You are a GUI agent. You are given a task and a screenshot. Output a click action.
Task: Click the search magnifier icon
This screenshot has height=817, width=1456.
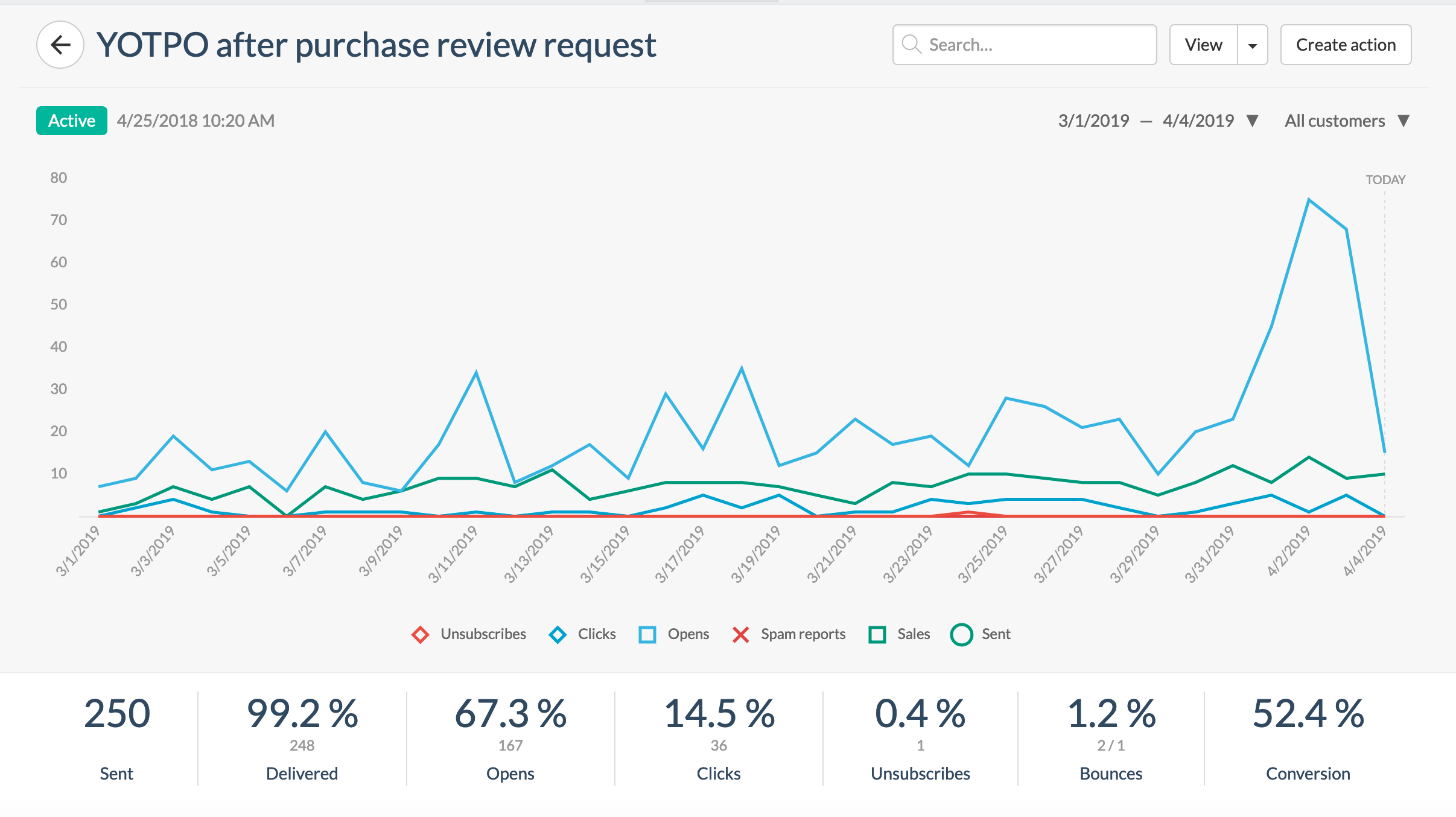click(911, 45)
